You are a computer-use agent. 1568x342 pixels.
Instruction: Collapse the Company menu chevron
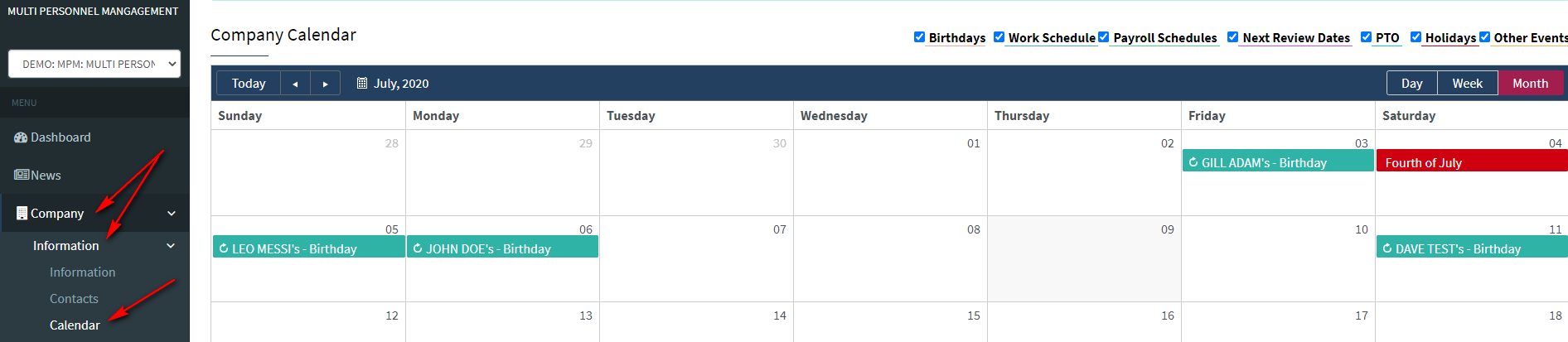[172, 214]
